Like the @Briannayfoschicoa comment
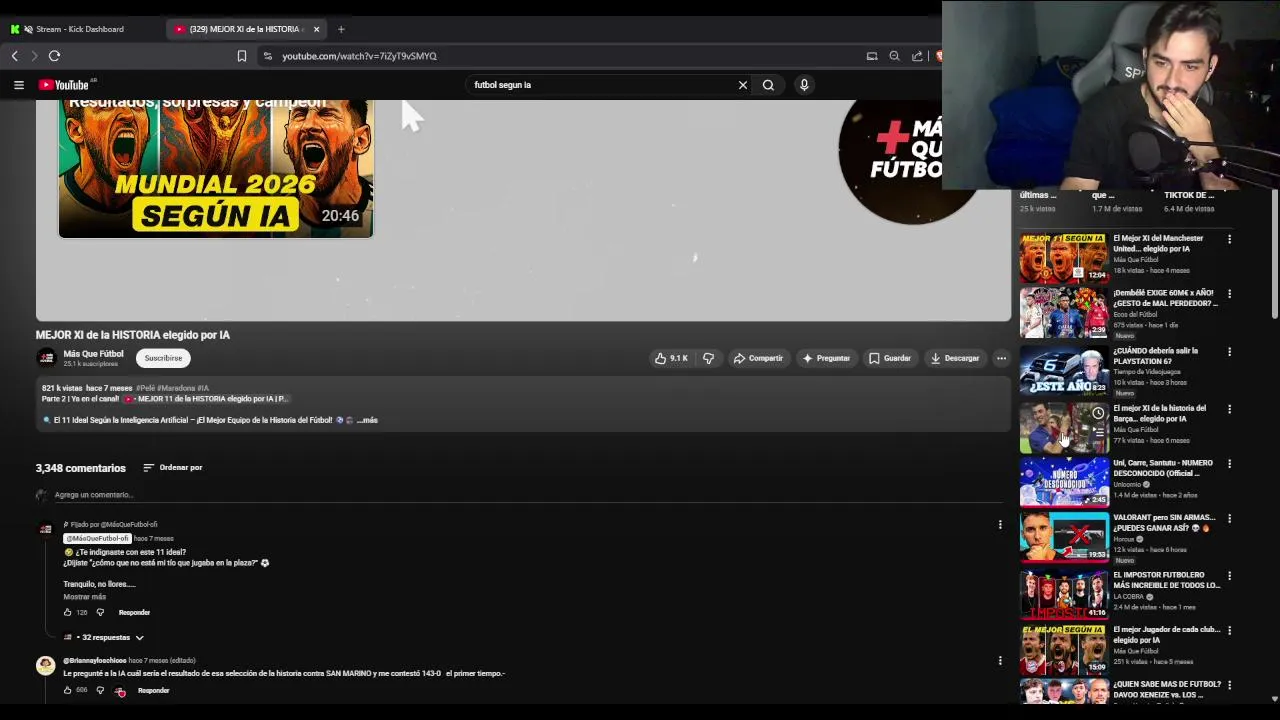Screen dimensions: 1280x720 pos(68,691)
